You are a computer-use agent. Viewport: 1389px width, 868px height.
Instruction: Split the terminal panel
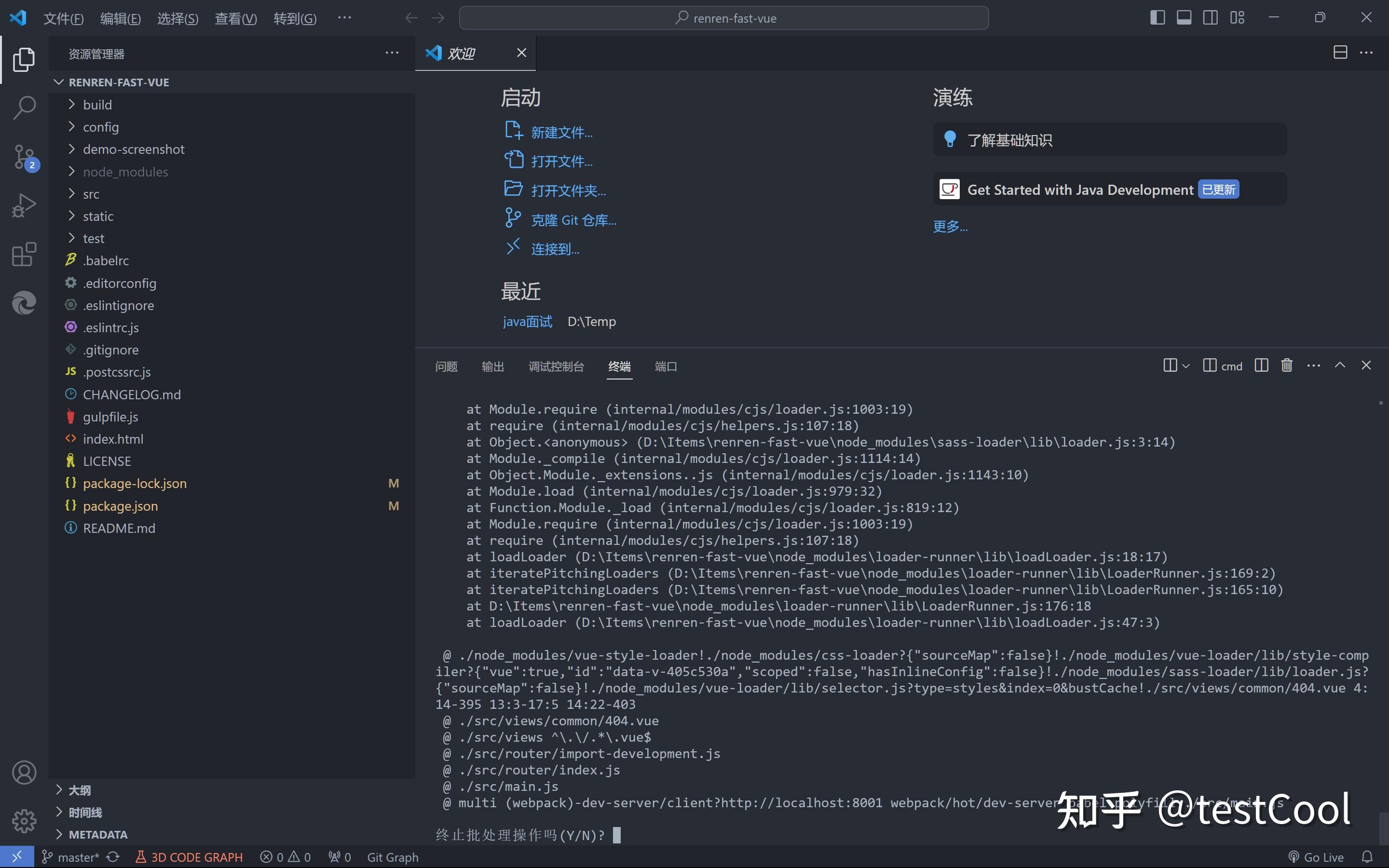[x=1261, y=365]
